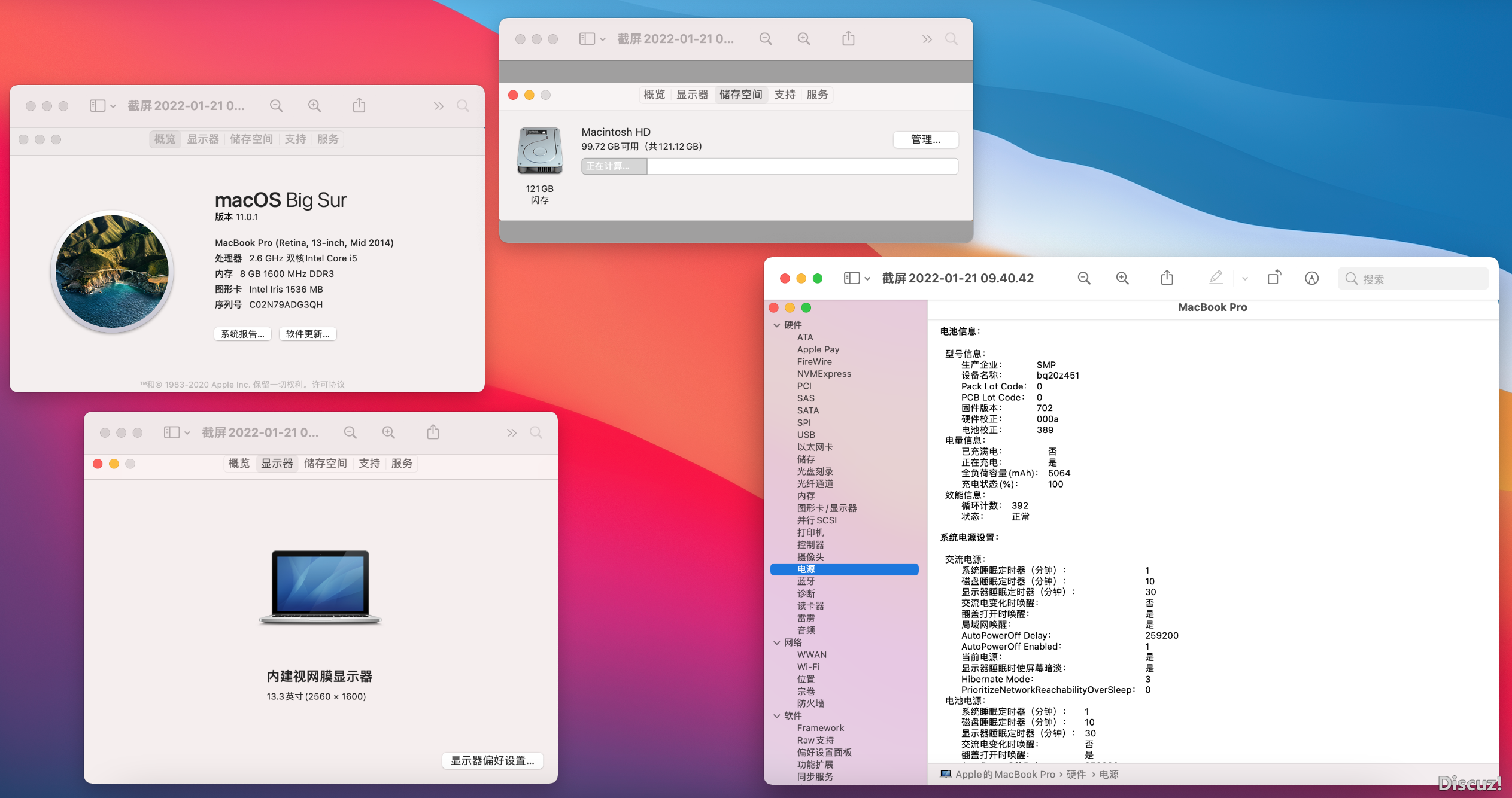This screenshot has height=798, width=1512.
Task: Click the 搜索 field in the 09.40.42 window
Action: 1413,279
